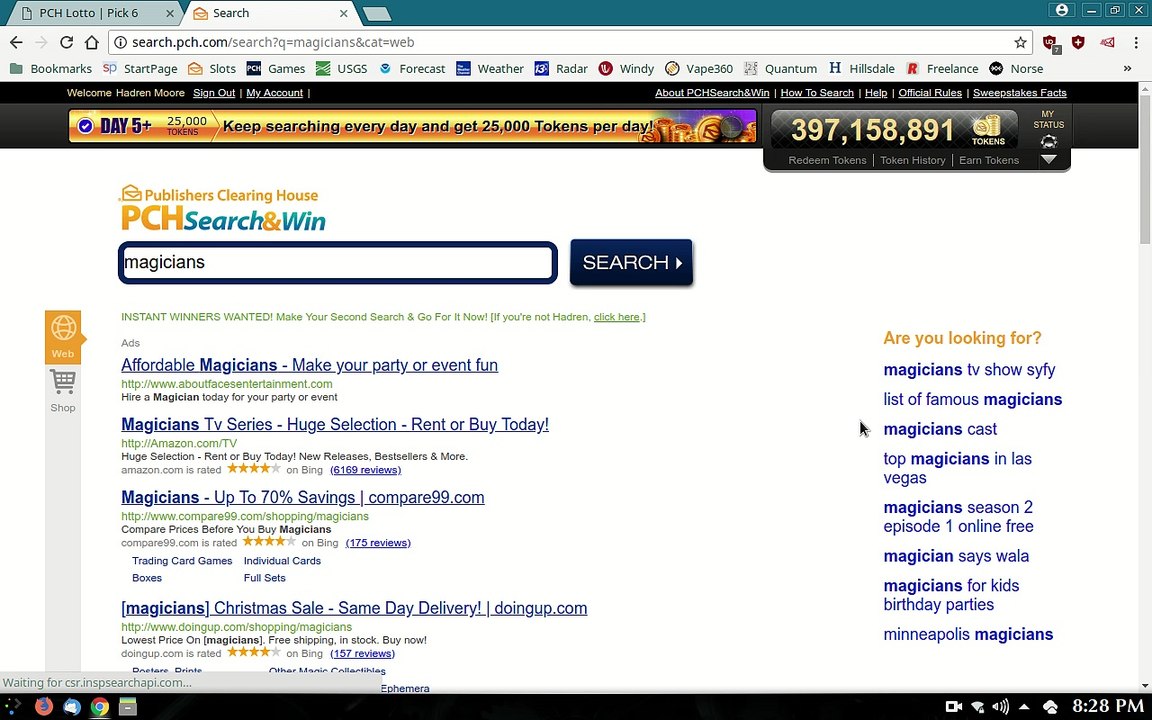Image resolution: width=1152 pixels, height=720 pixels.
Task: Open the Quantum bookmark
Action: 780,68
